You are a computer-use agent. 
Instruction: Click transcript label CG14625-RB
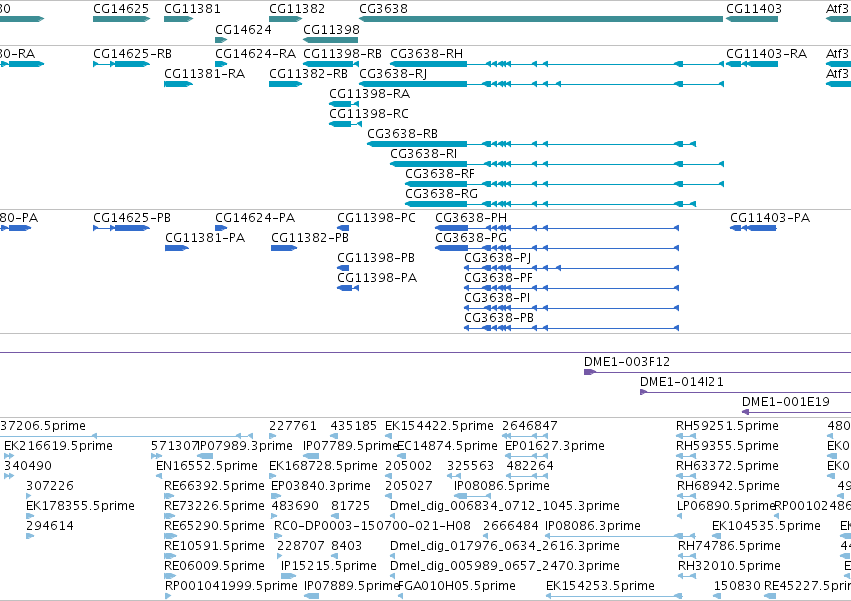[x=132, y=54]
